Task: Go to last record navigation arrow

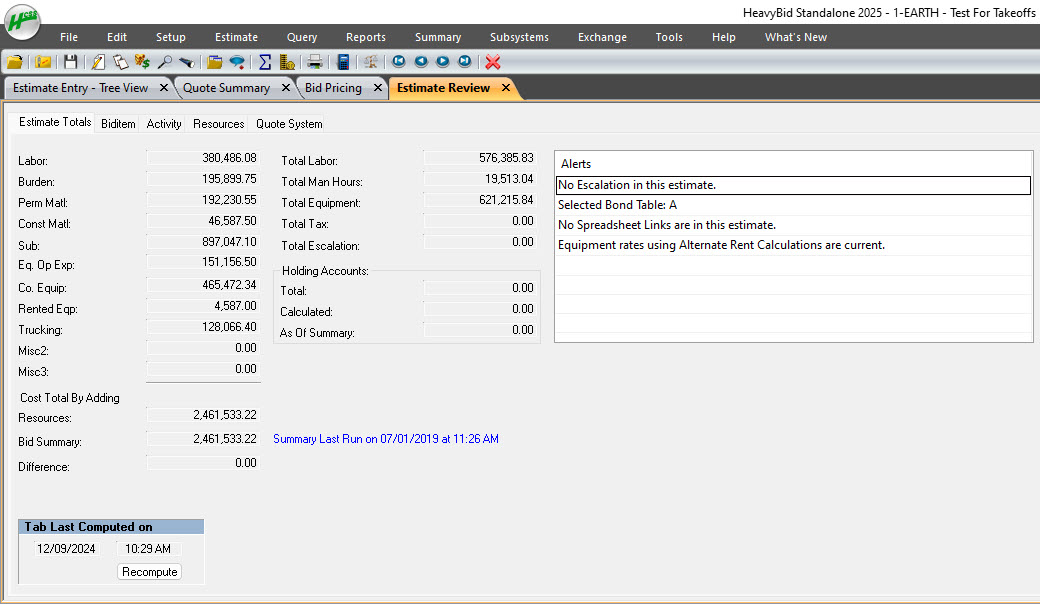Action: [464, 62]
